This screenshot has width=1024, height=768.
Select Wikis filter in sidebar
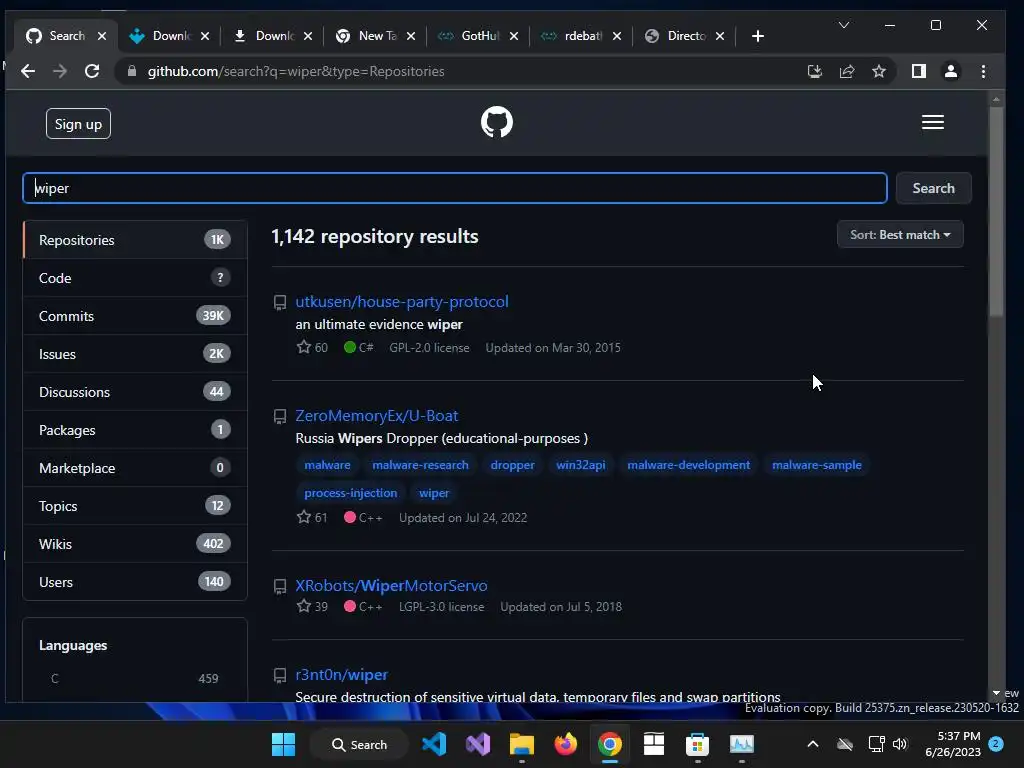(x=135, y=543)
